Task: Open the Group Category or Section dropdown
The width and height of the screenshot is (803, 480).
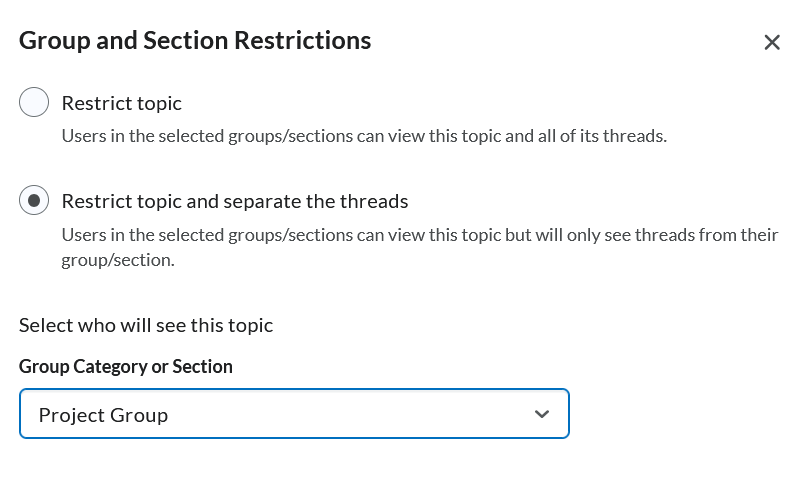Action: pyautogui.click(x=294, y=414)
